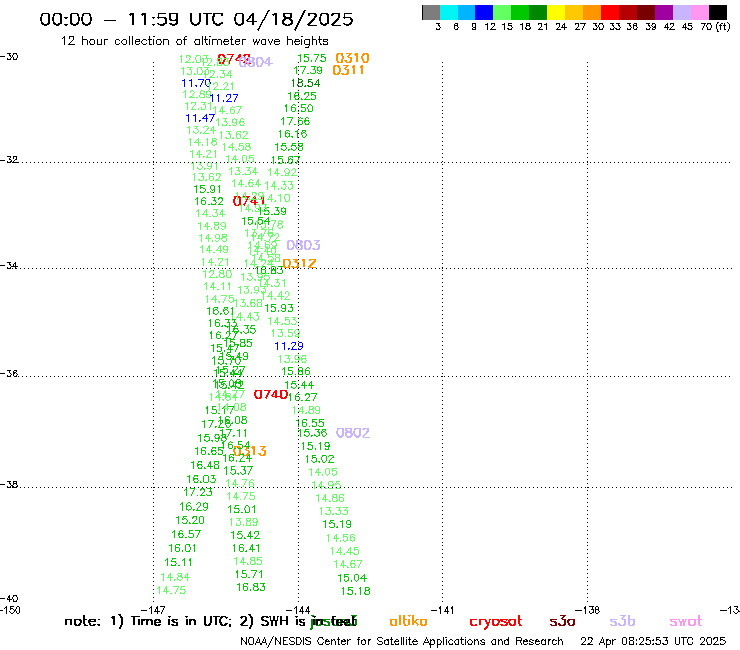Click the pink 70 ft legend swatch

[699, 12]
